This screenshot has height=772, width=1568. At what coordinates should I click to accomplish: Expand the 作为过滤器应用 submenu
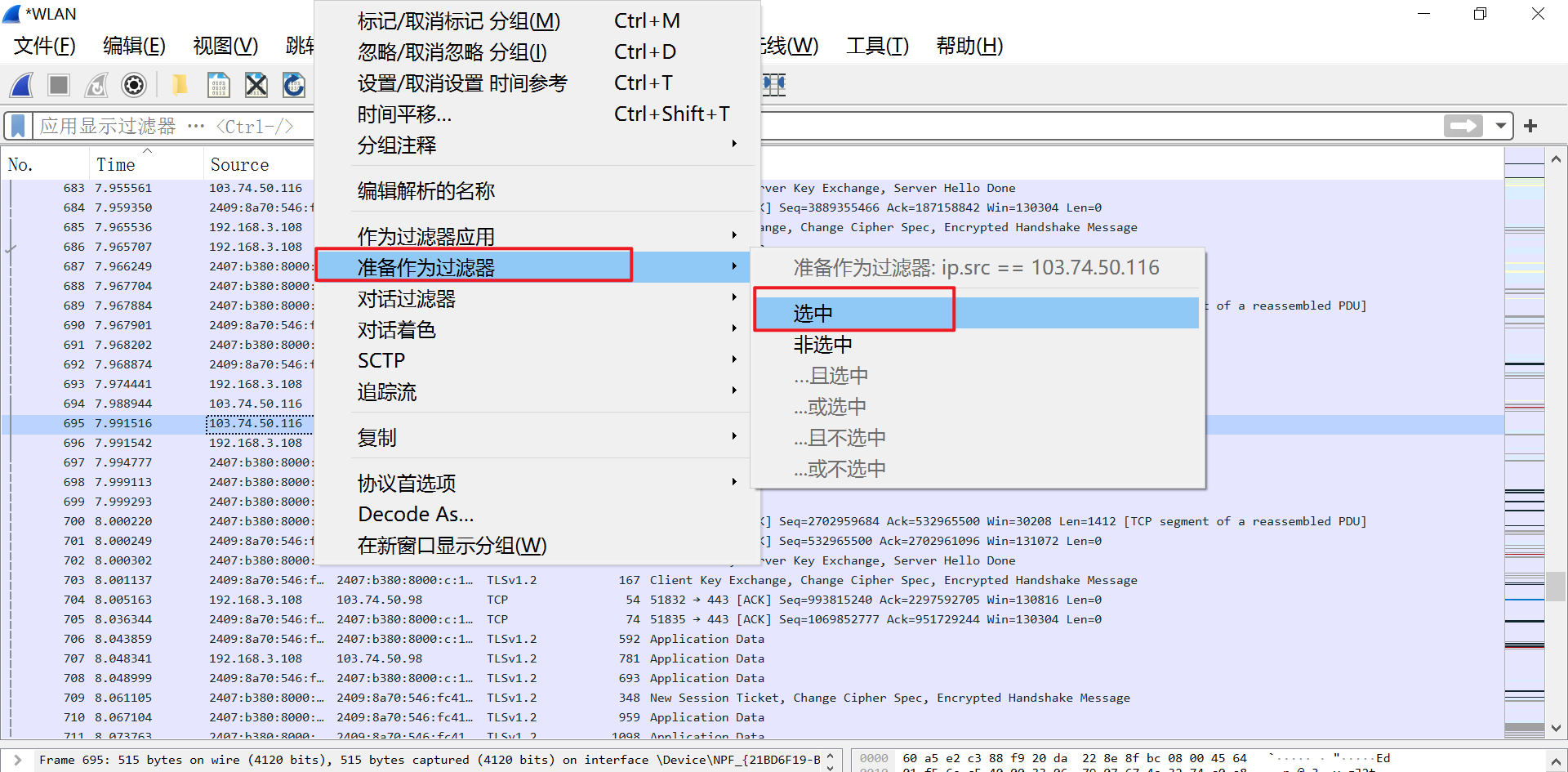pos(537,236)
